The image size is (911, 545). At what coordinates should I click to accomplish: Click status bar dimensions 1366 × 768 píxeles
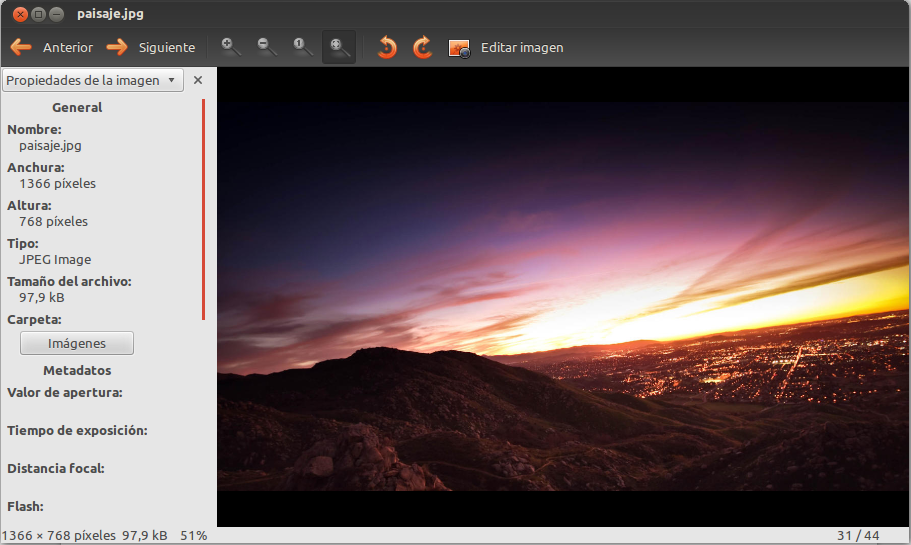click(59, 536)
